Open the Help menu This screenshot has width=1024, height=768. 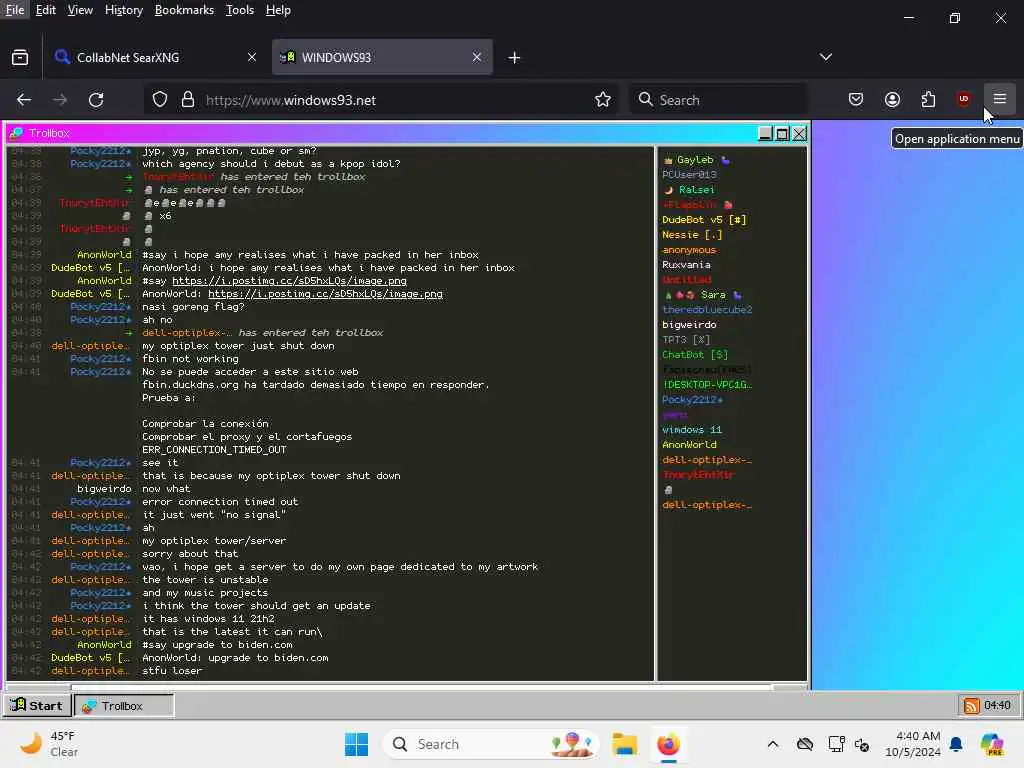point(278,10)
